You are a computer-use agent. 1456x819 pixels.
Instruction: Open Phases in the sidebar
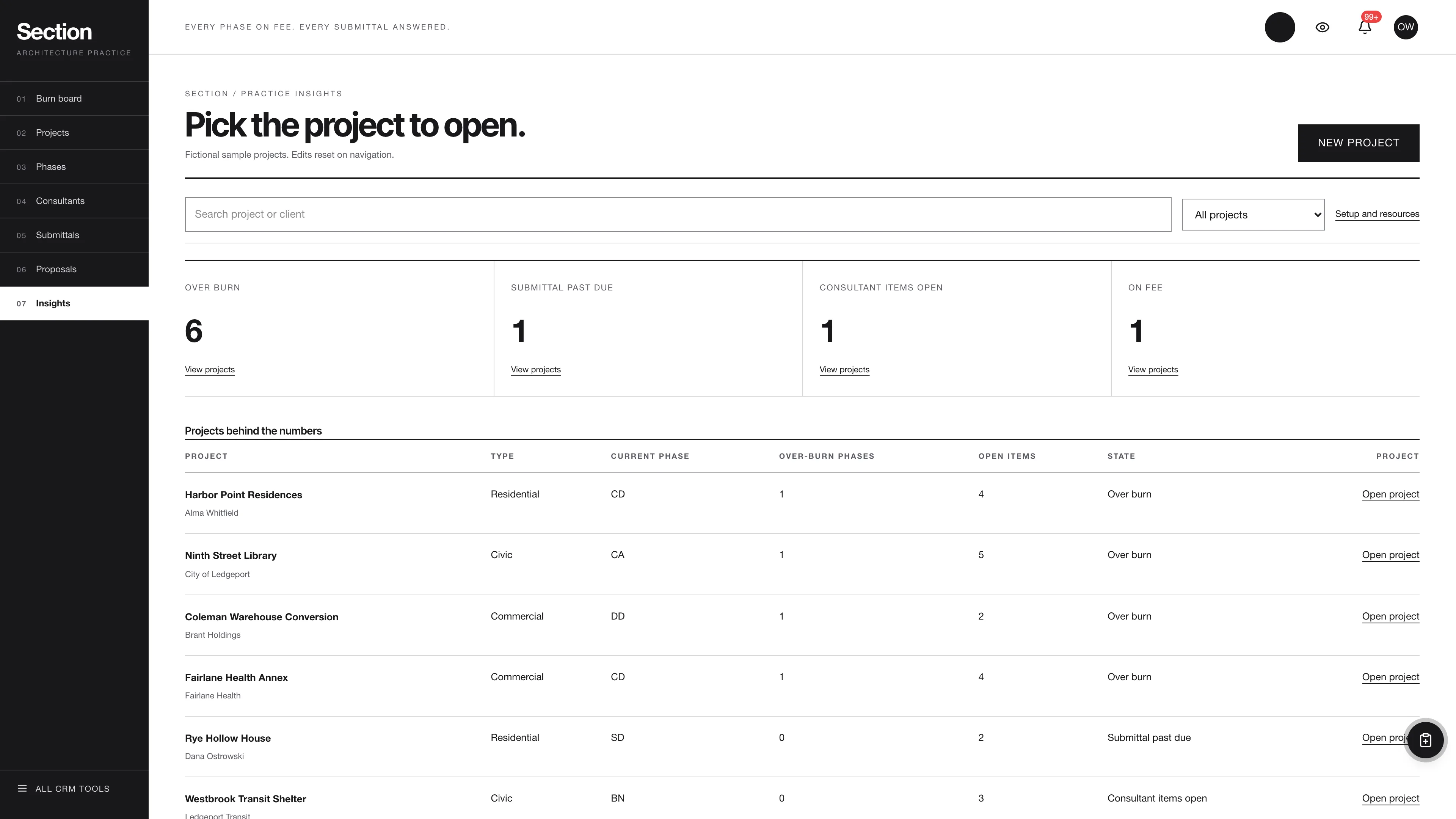[74, 167]
